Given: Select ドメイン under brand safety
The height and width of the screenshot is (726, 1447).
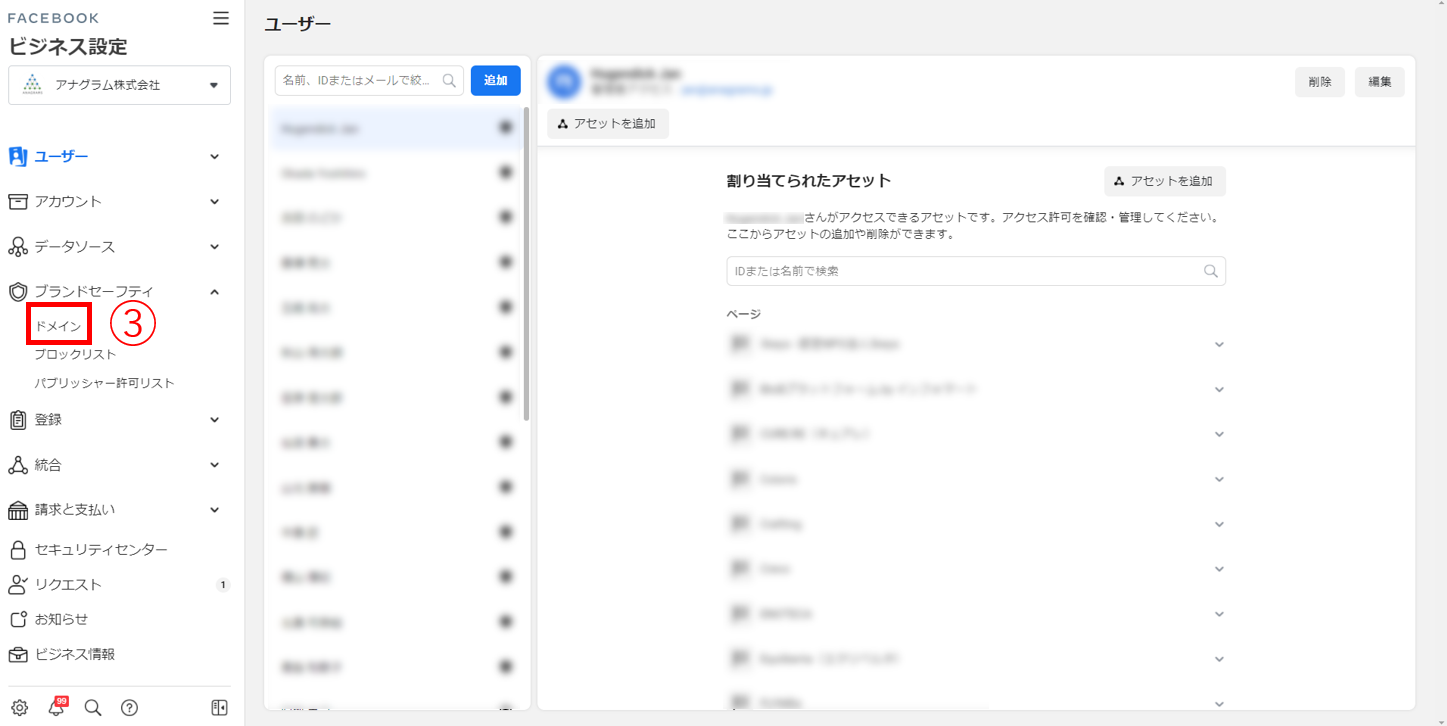Looking at the screenshot, I should pyautogui.click(x=58, y=326).
